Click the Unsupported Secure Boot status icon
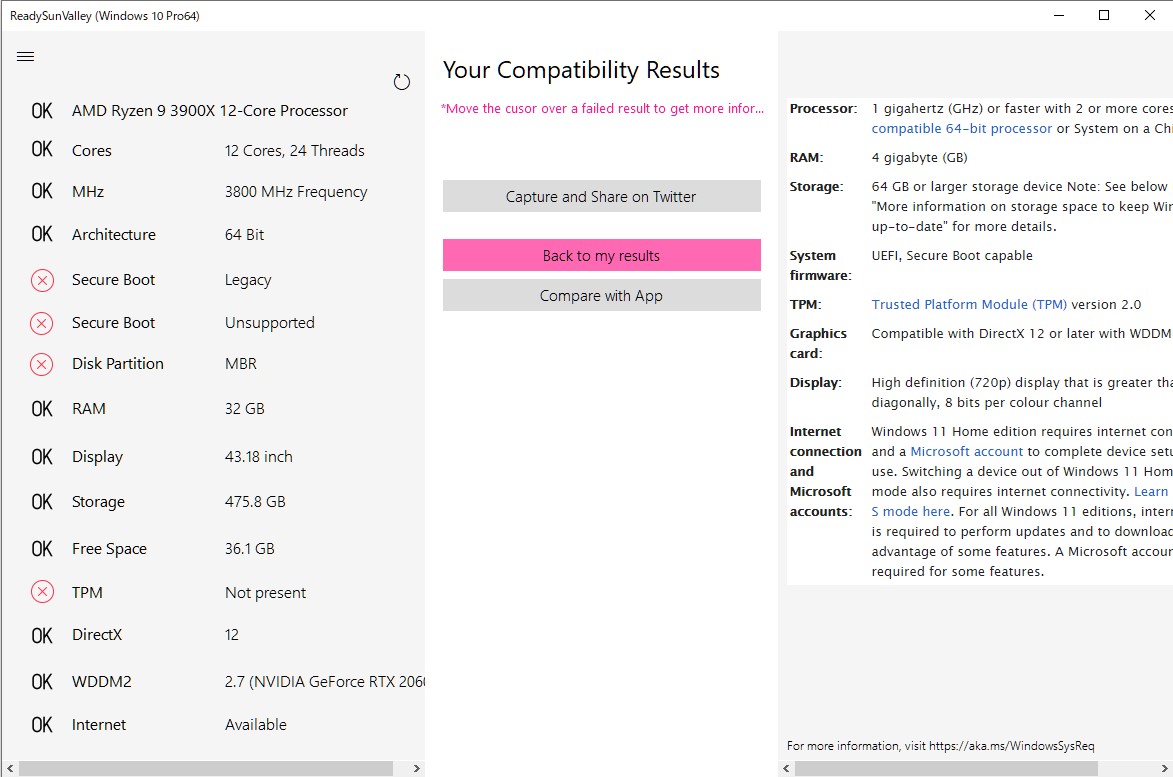The width and height of the screenshot is (1173, 777). (42, 323)
